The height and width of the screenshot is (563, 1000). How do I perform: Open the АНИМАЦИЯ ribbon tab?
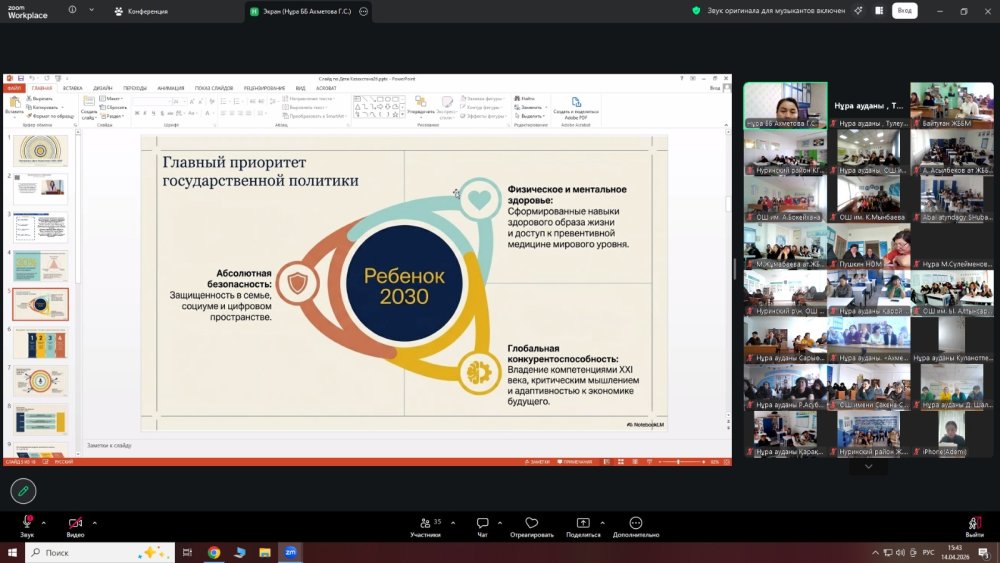click(x=170, y=88)
